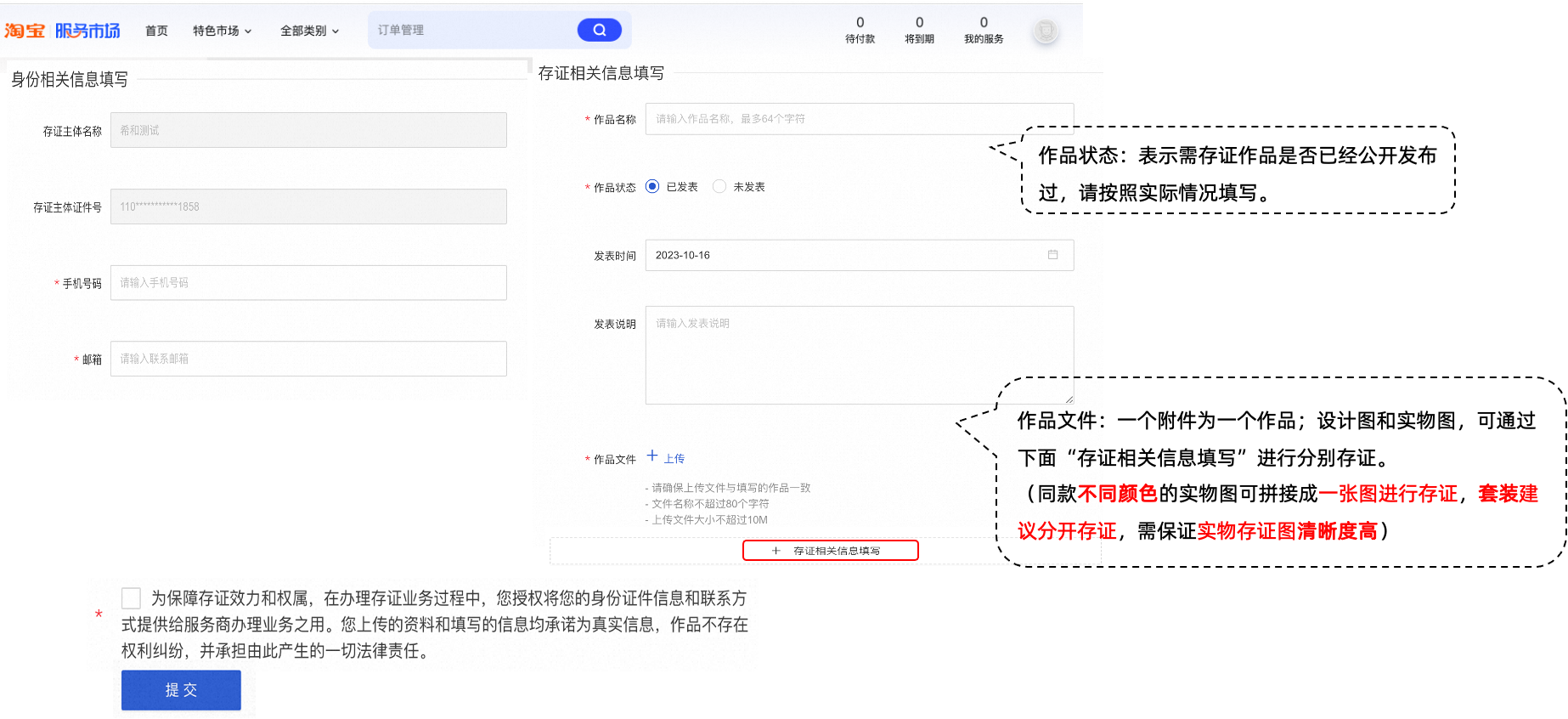This screenshot has width=1568, height=719.
Task: Open 我的服务 in header
Action: tap(984, 31)
